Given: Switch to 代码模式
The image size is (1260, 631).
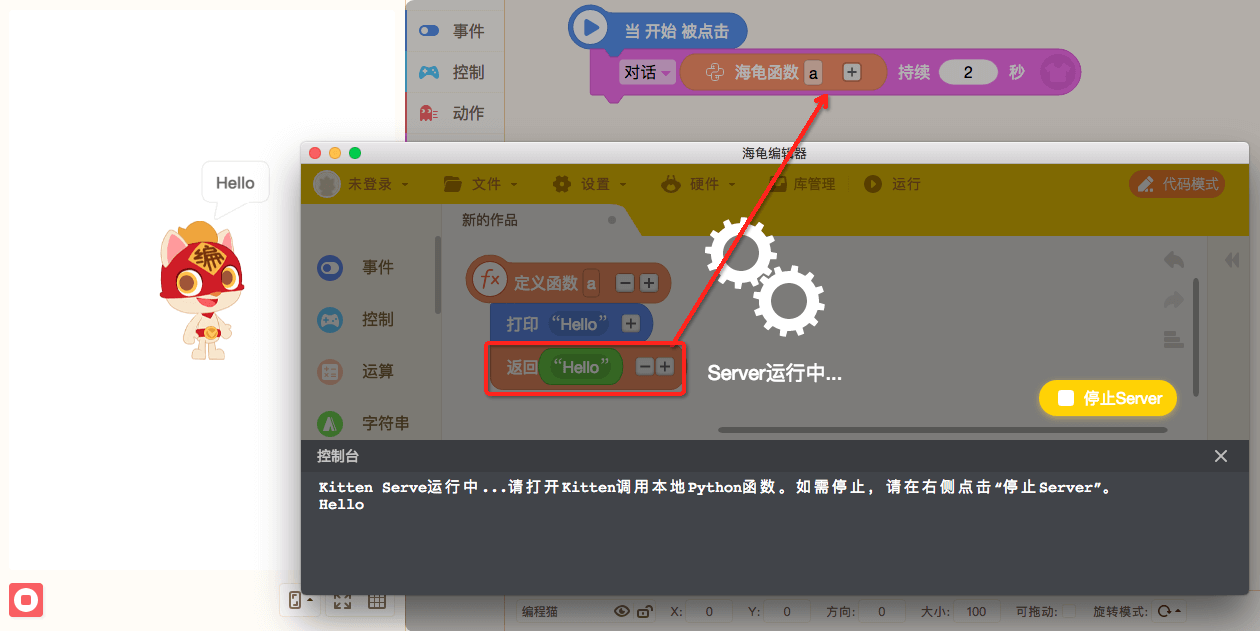Looking at the screenshot, I should (x=1177, y=184).
